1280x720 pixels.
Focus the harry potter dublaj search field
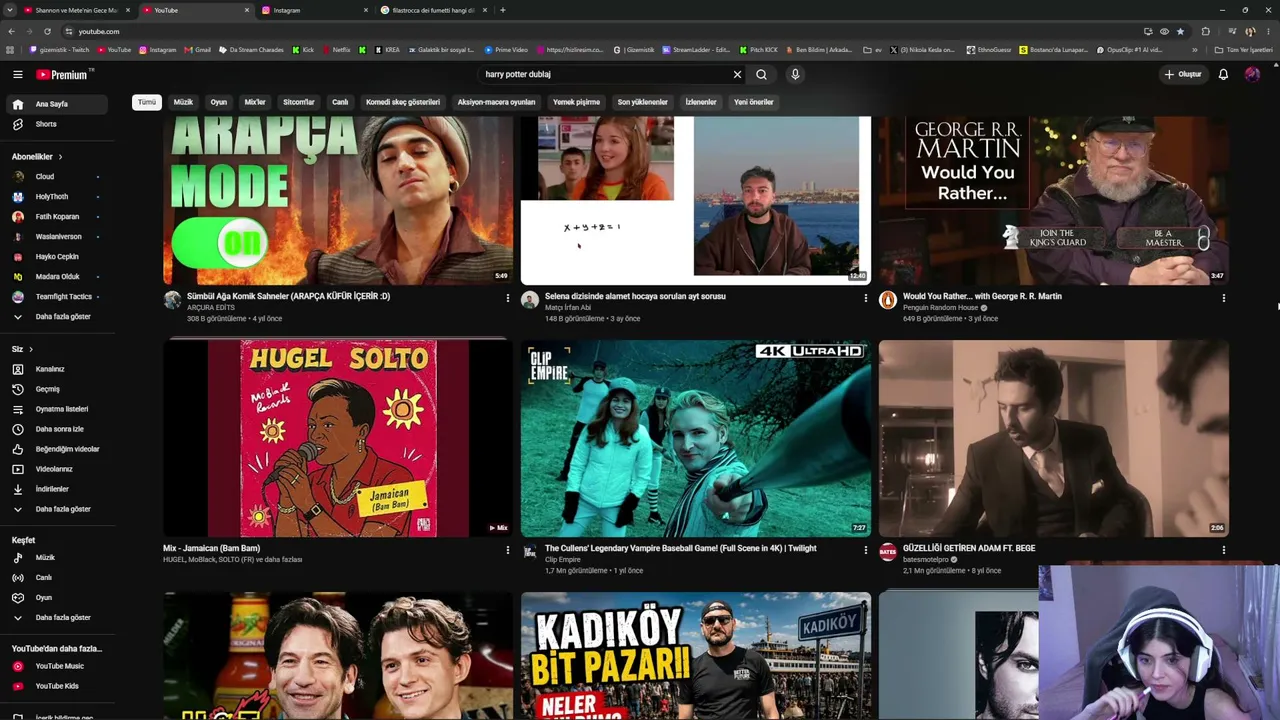(x=604, y=74)
